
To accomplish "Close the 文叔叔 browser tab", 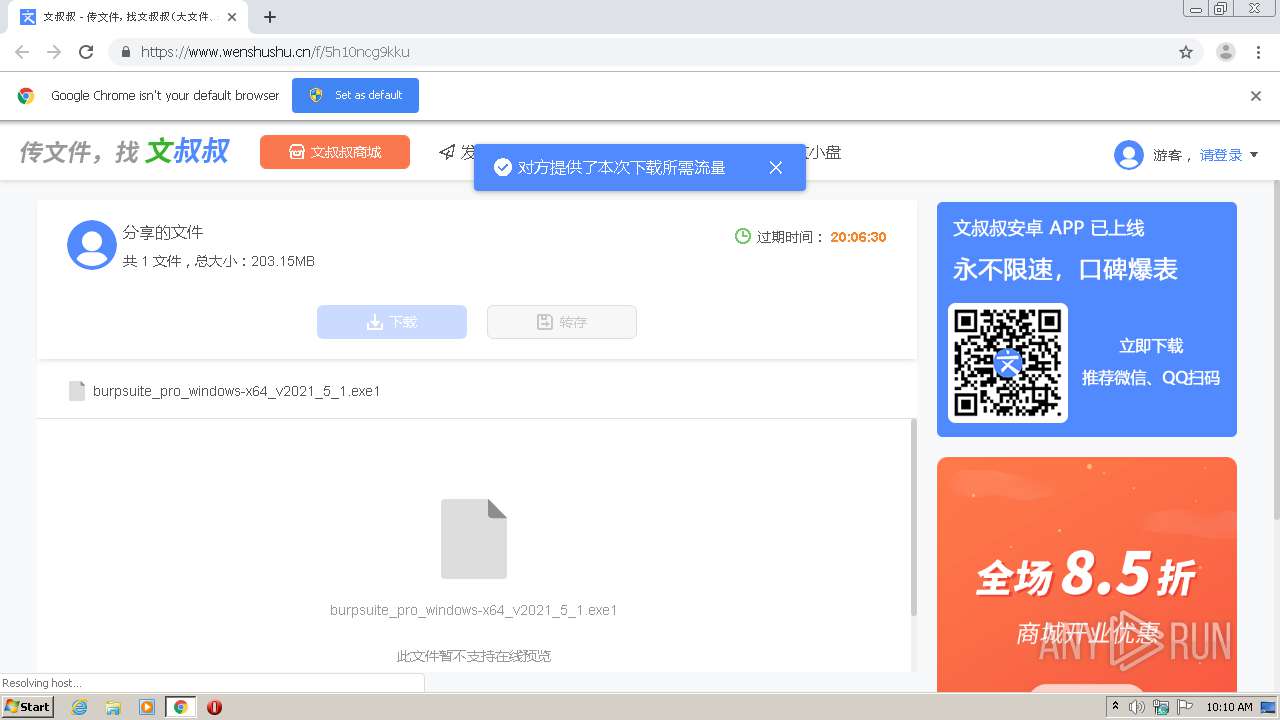I will [x=232, y=17].
